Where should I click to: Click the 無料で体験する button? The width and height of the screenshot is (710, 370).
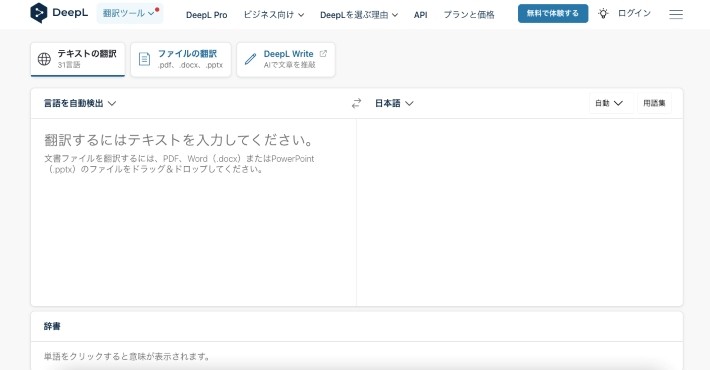click(x=553, y=14)
